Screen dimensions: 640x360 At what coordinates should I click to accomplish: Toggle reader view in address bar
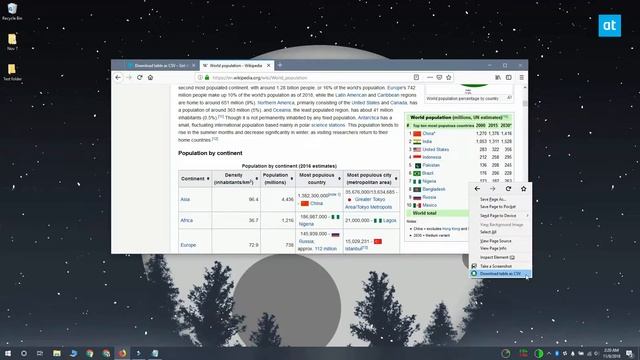(416, 77)
